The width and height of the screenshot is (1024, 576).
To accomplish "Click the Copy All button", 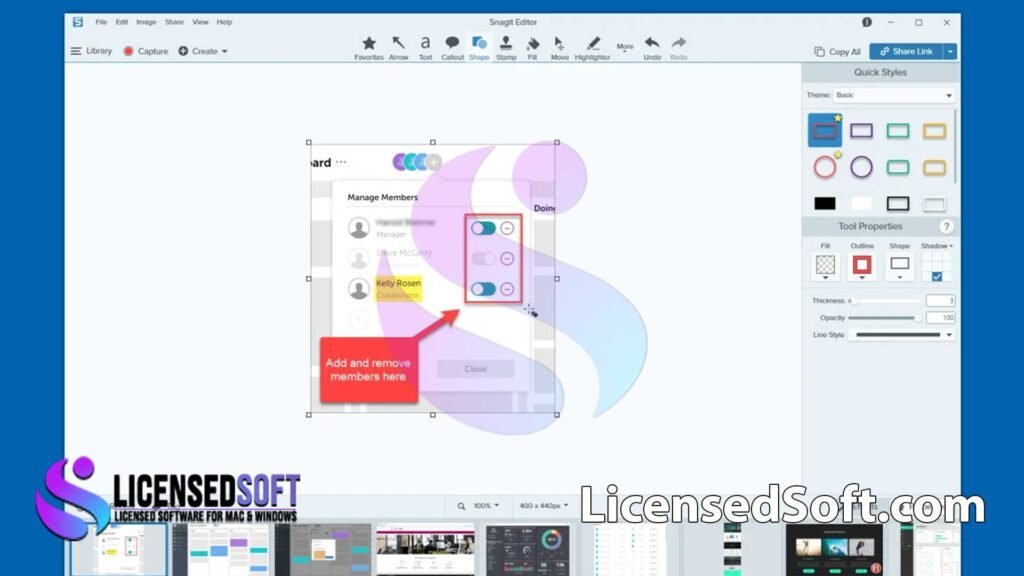I will click(837, 51).
